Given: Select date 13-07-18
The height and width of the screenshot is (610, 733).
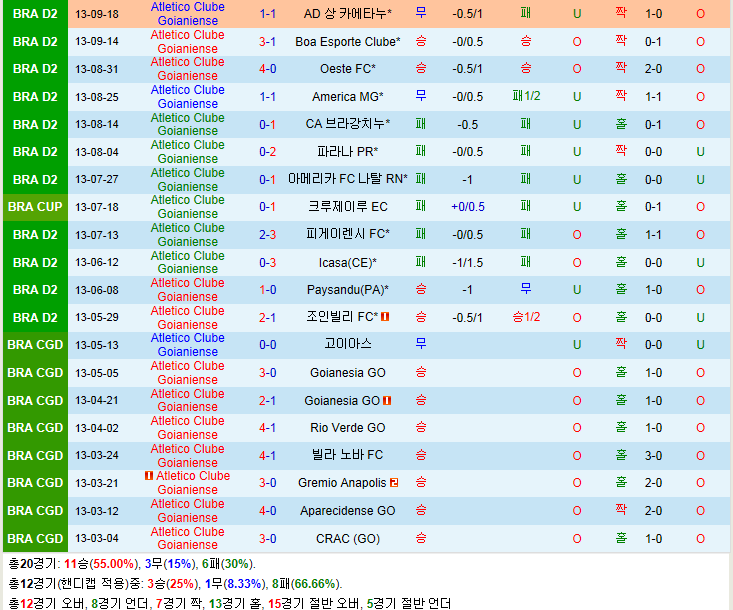Looking at the screenshot, I should [x=97, y=207].
